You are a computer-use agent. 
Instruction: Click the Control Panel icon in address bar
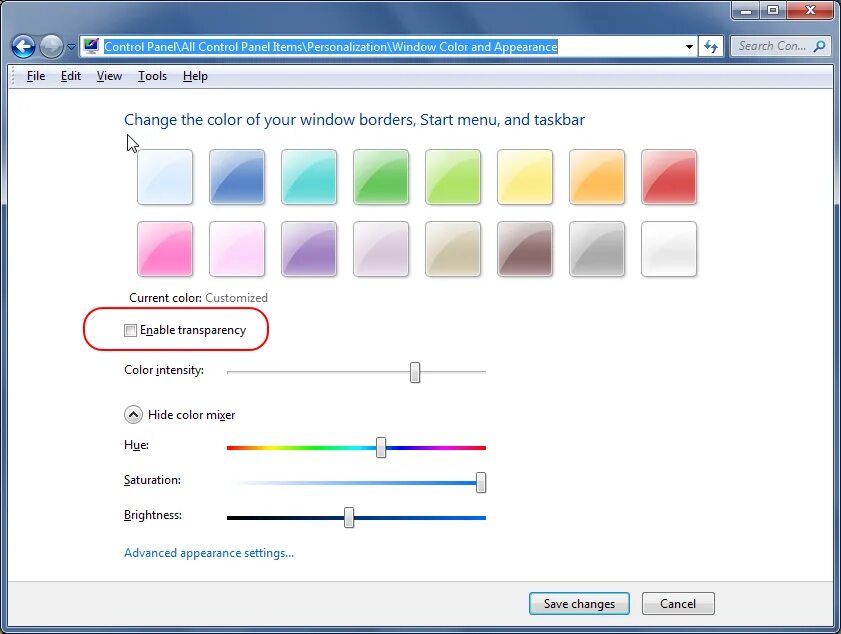click(91, 46)
